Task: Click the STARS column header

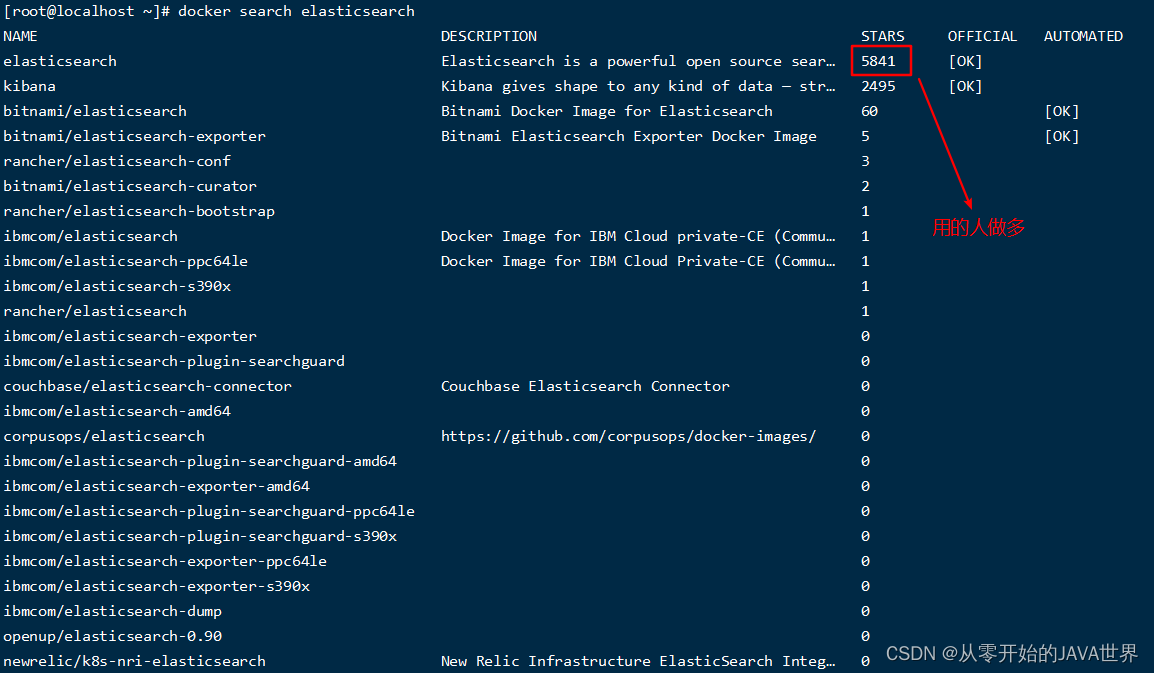Action: 881,36
